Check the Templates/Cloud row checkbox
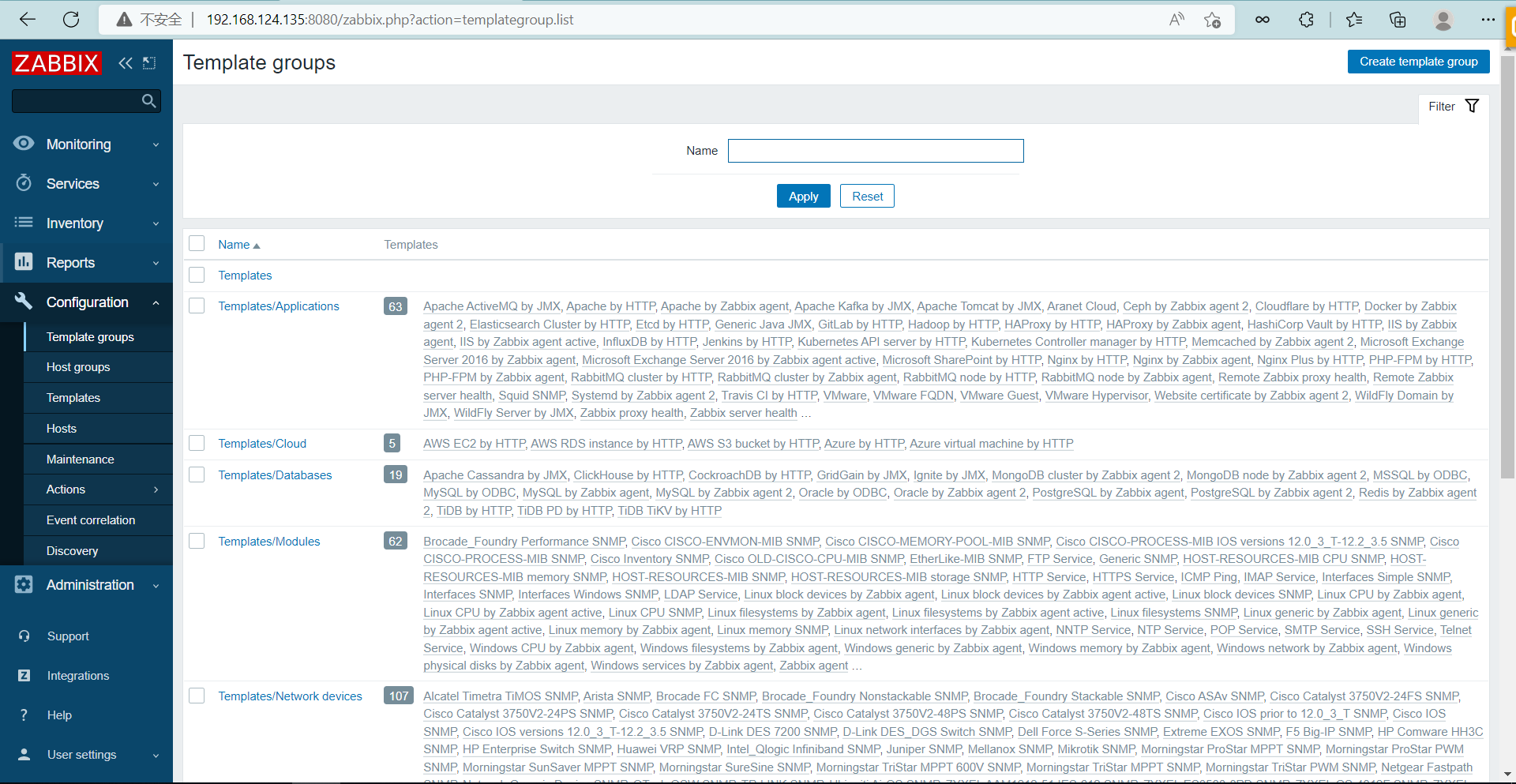The width and height of the screenshot is (1516, 784). [197, 443]
